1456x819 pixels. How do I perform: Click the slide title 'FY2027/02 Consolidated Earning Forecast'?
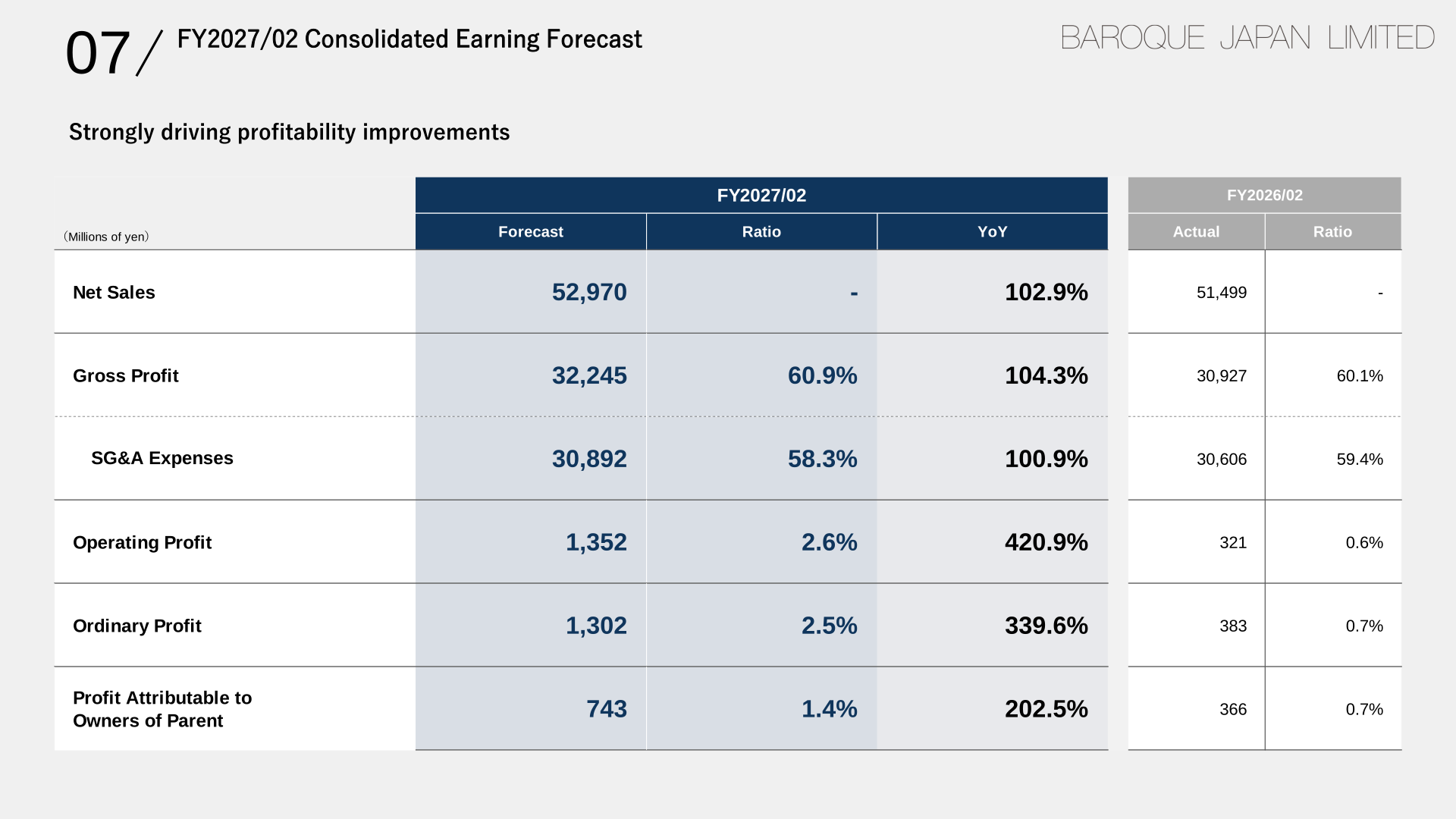coord(409,39)
